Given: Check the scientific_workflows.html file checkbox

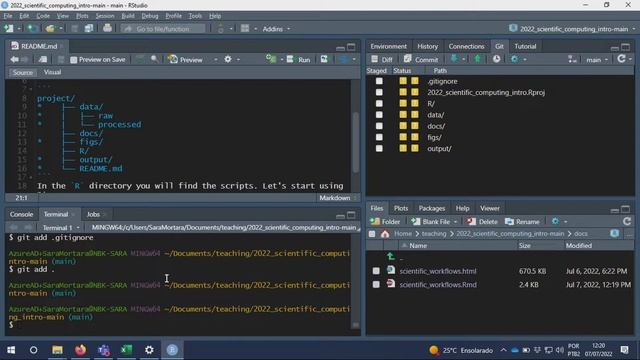Looking at the screenshot, I should [376, 271].
